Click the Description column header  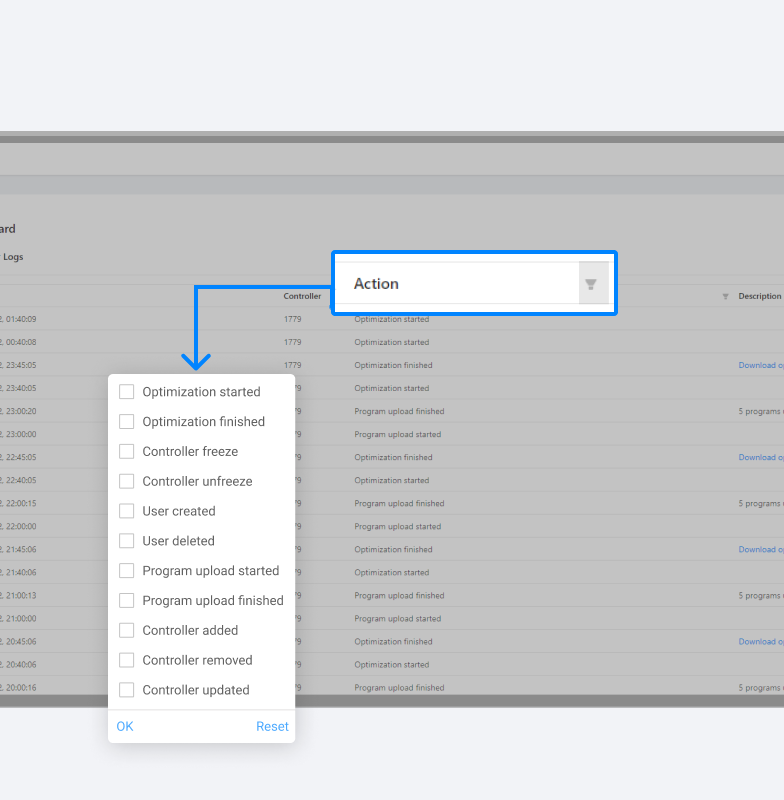(x=760, y=296)
